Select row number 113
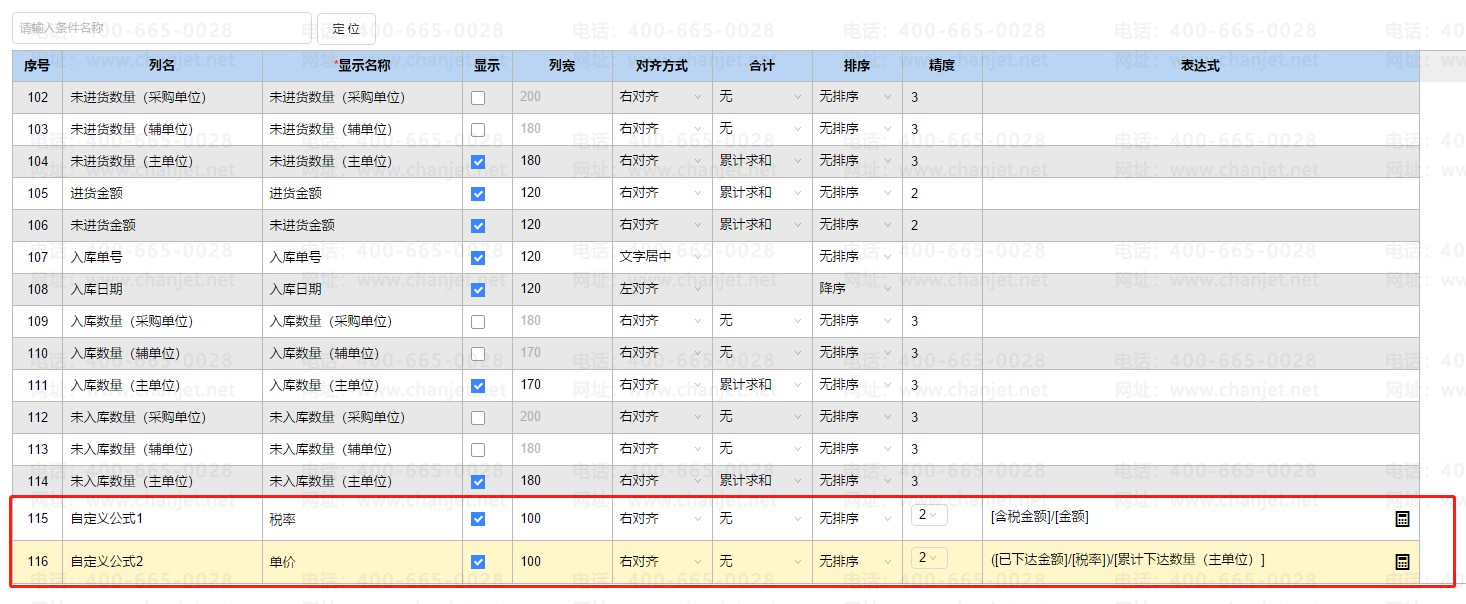The image size is (1466, 604). coord(37,449)
